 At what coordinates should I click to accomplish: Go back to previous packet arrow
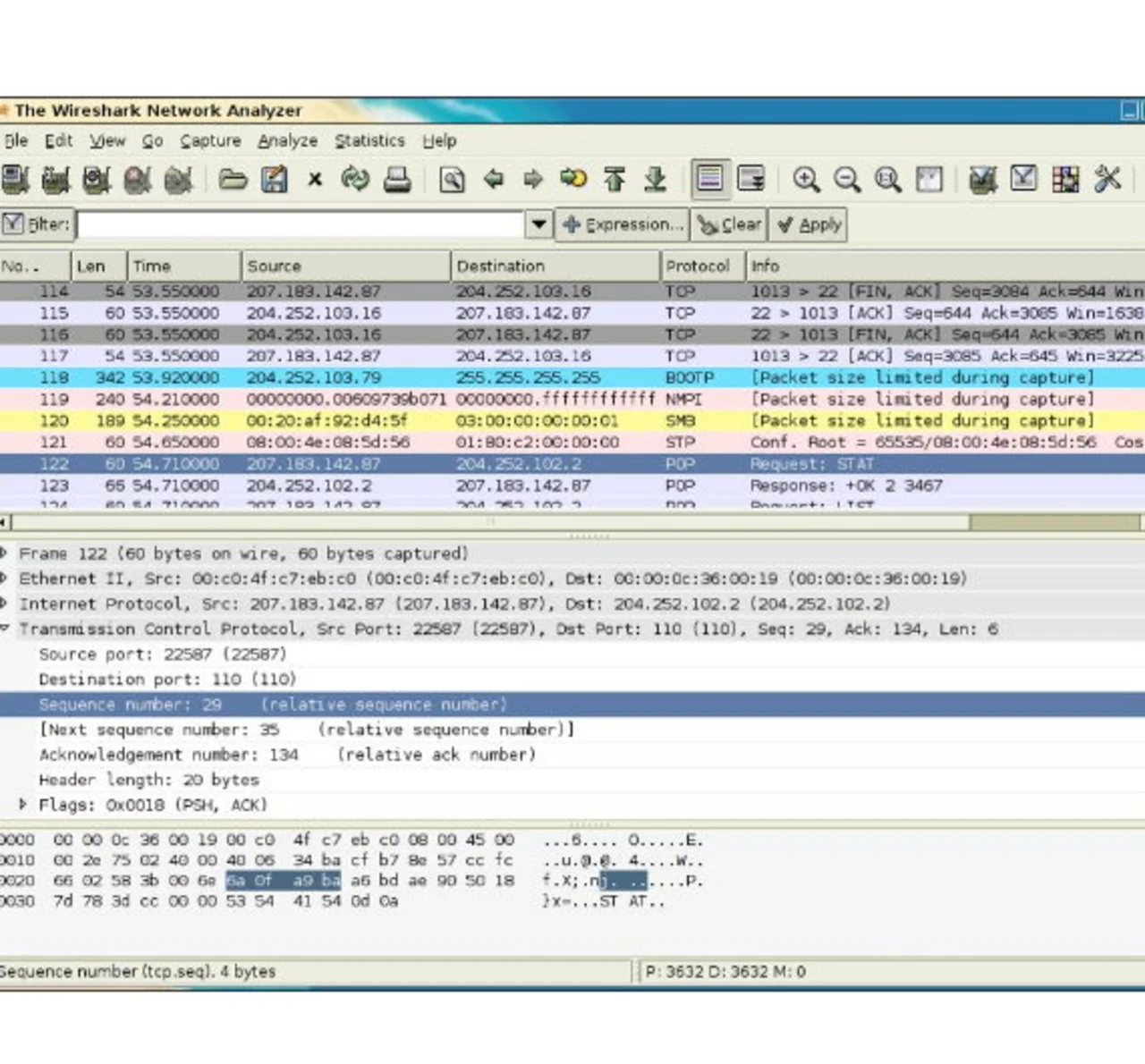(493, 180)
